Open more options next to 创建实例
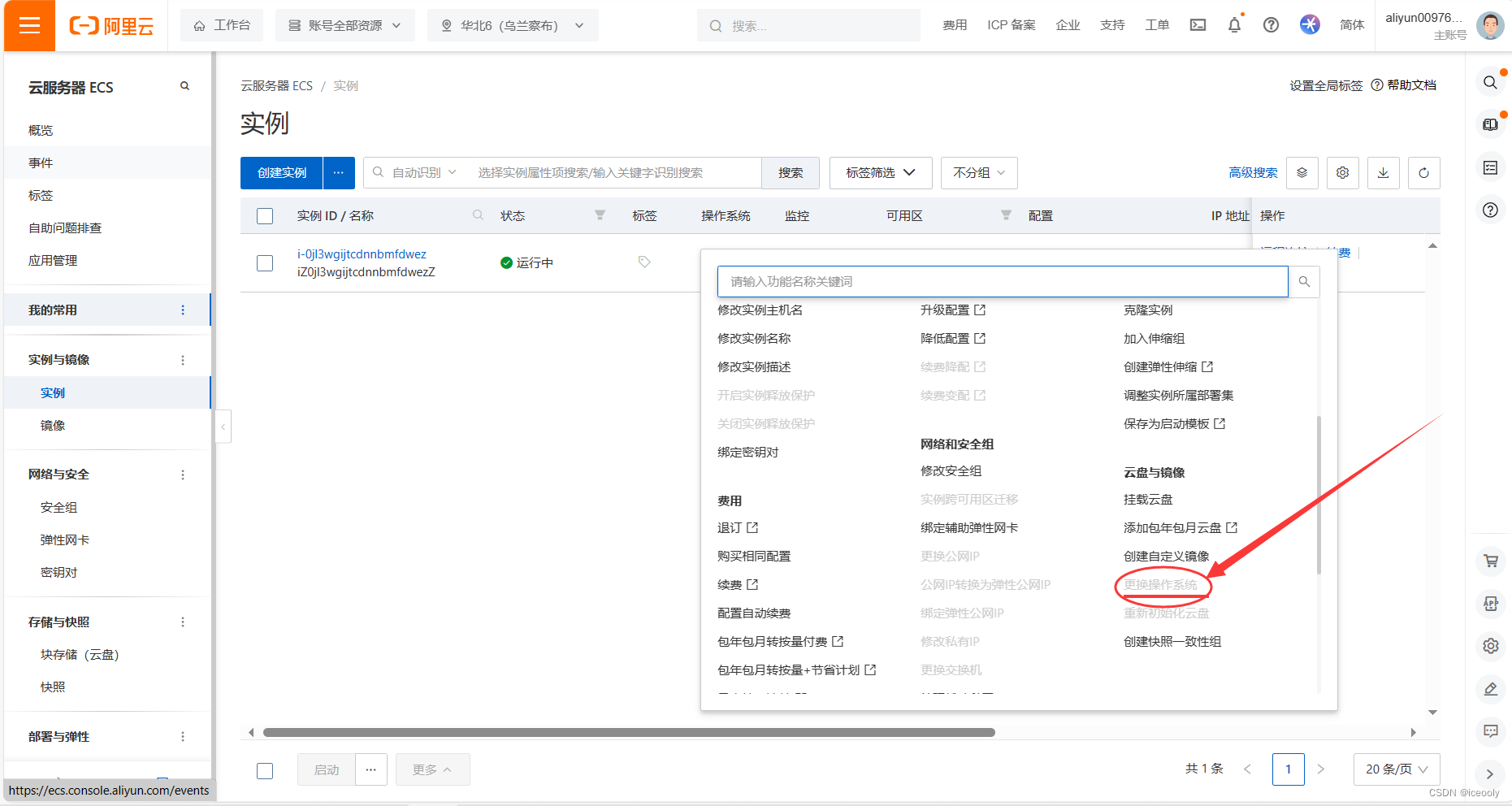The height and width of the screenshot is (806, 1512). (x=339, y=173)
